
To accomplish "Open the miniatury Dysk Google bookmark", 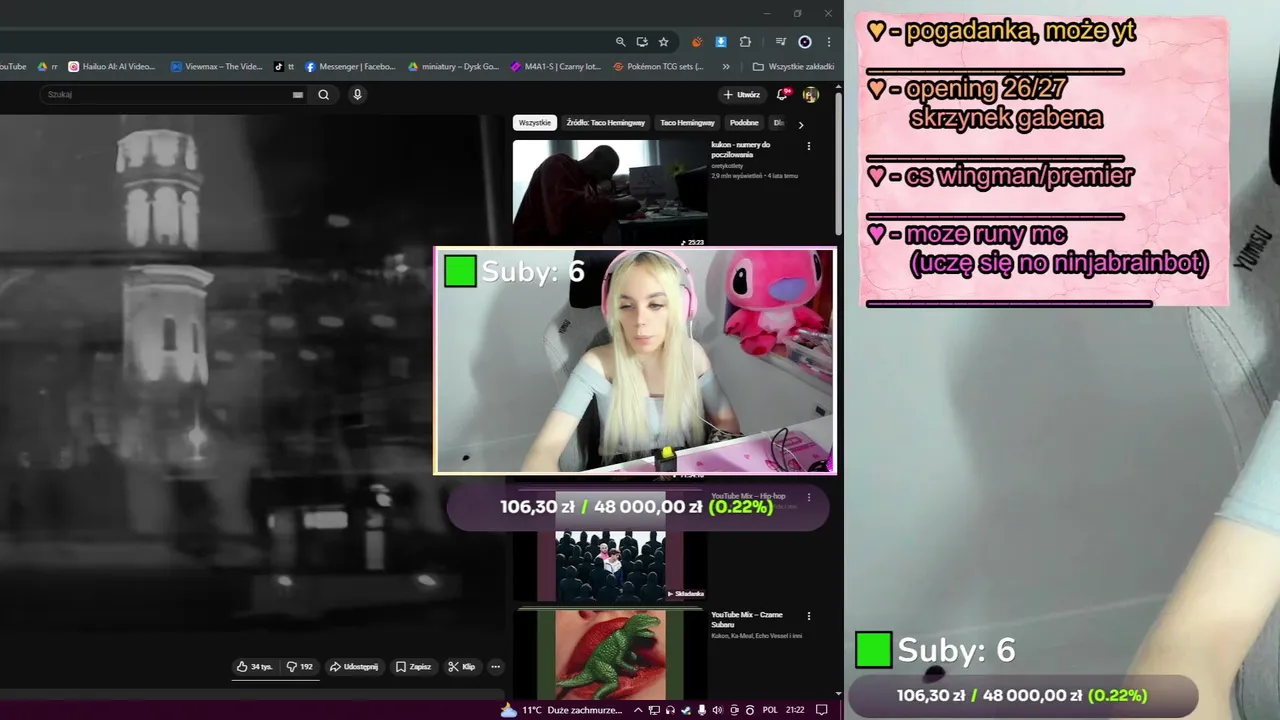I will [454, 67].
